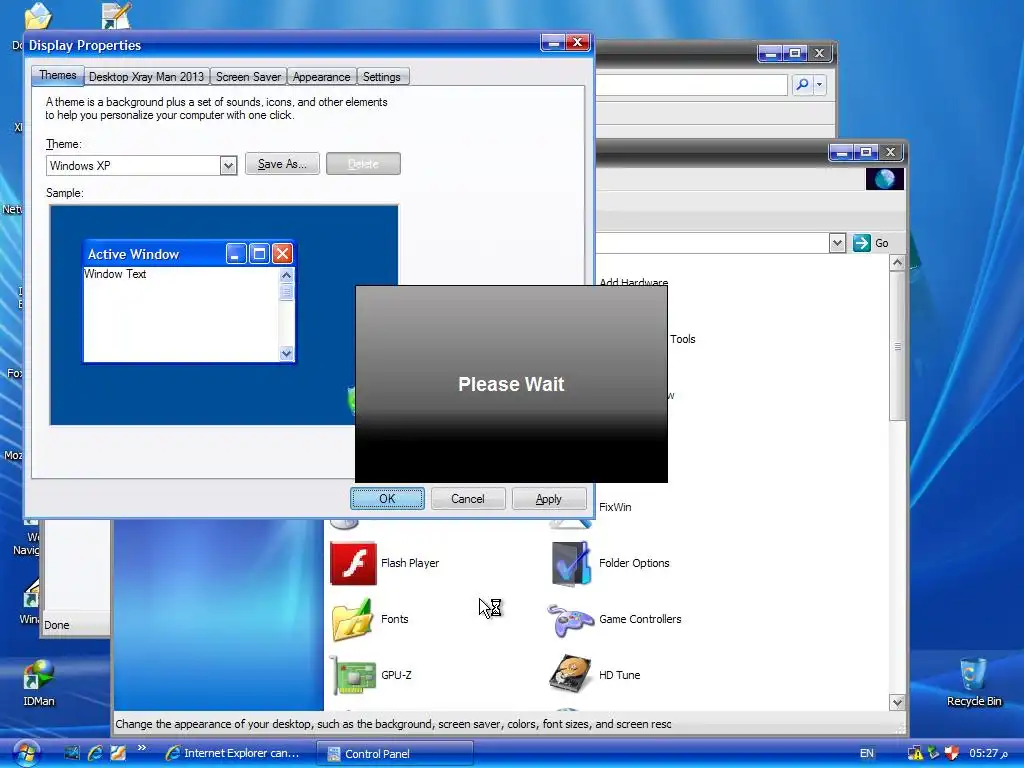1024x768 pixels.
Task: Click the green tray icon between warning and shield icons
Action: 934,753
